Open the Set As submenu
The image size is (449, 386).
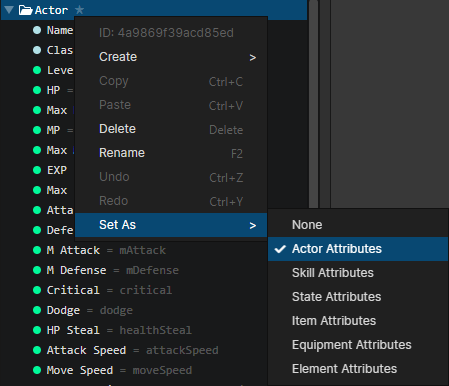[x=171, y=225]
